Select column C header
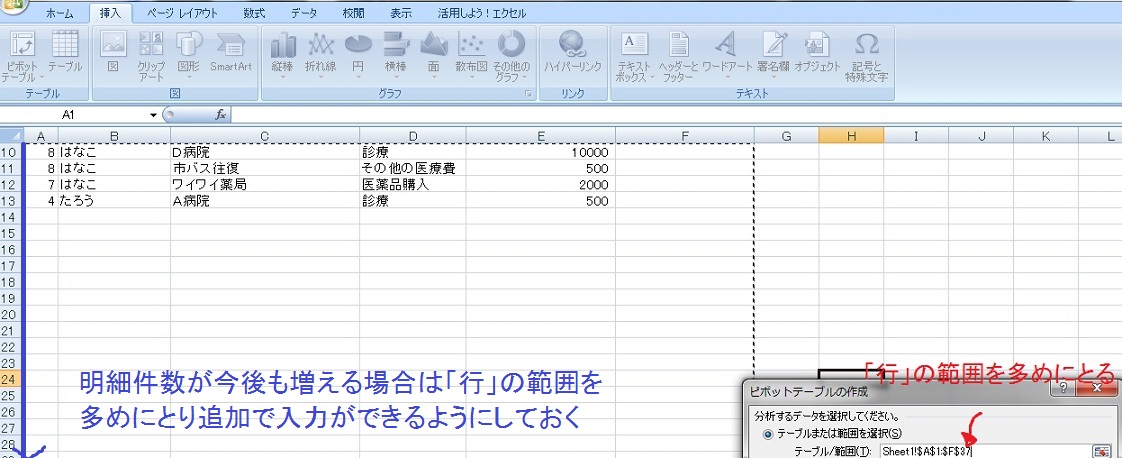Image resolution: width=1122 pixels, height=458 pixels. [x=265, y=136]
